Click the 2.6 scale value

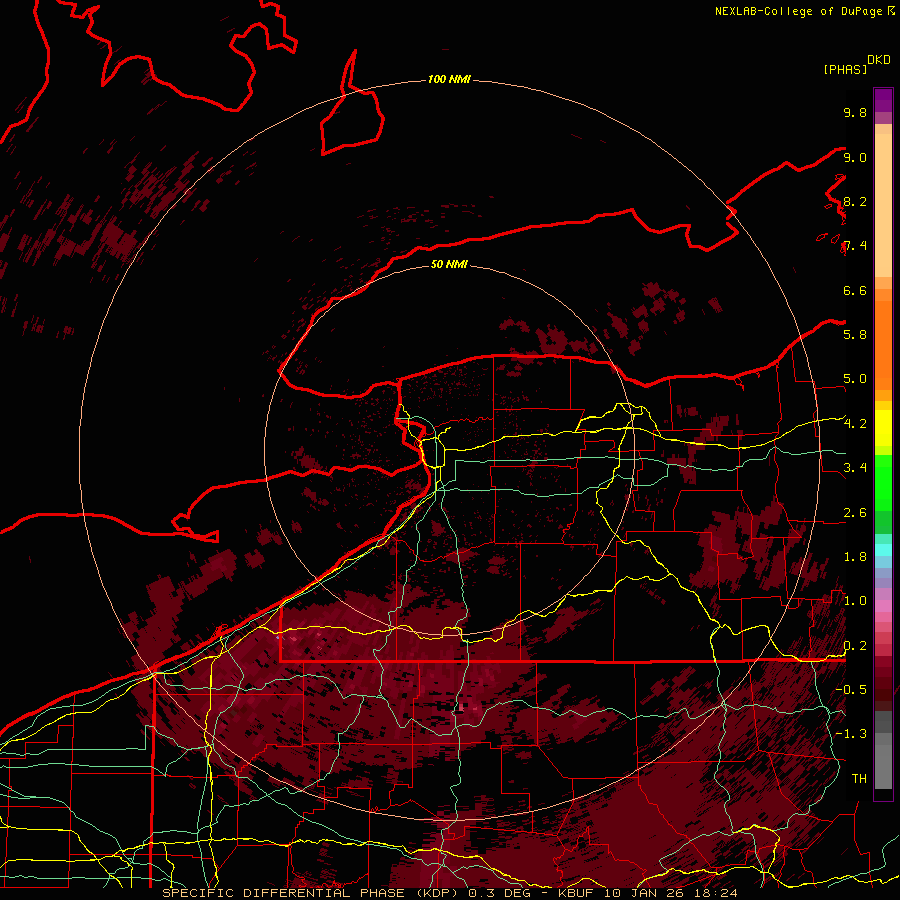[x=855, y=513]
